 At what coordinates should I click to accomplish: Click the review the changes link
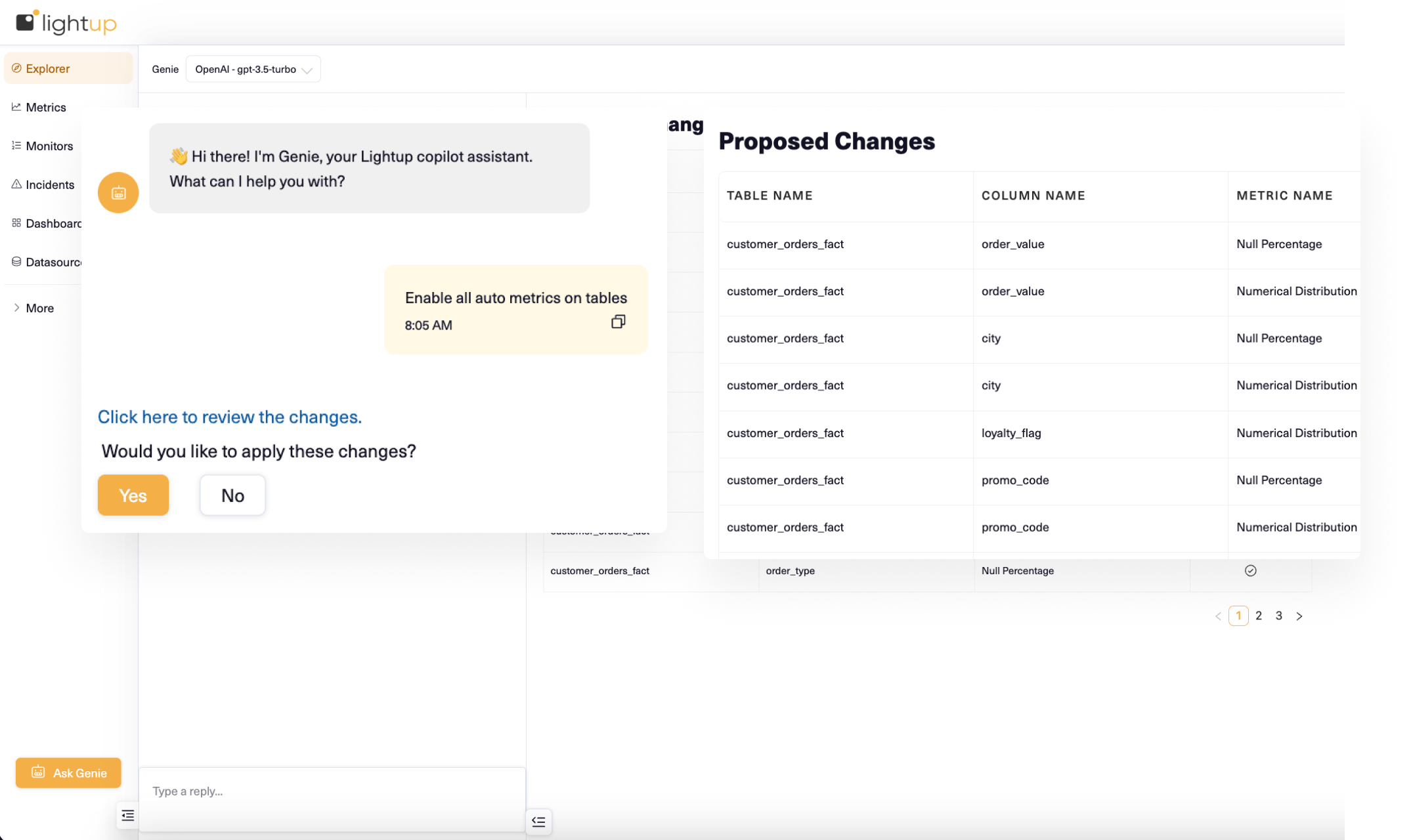click(x=230, y=417)
